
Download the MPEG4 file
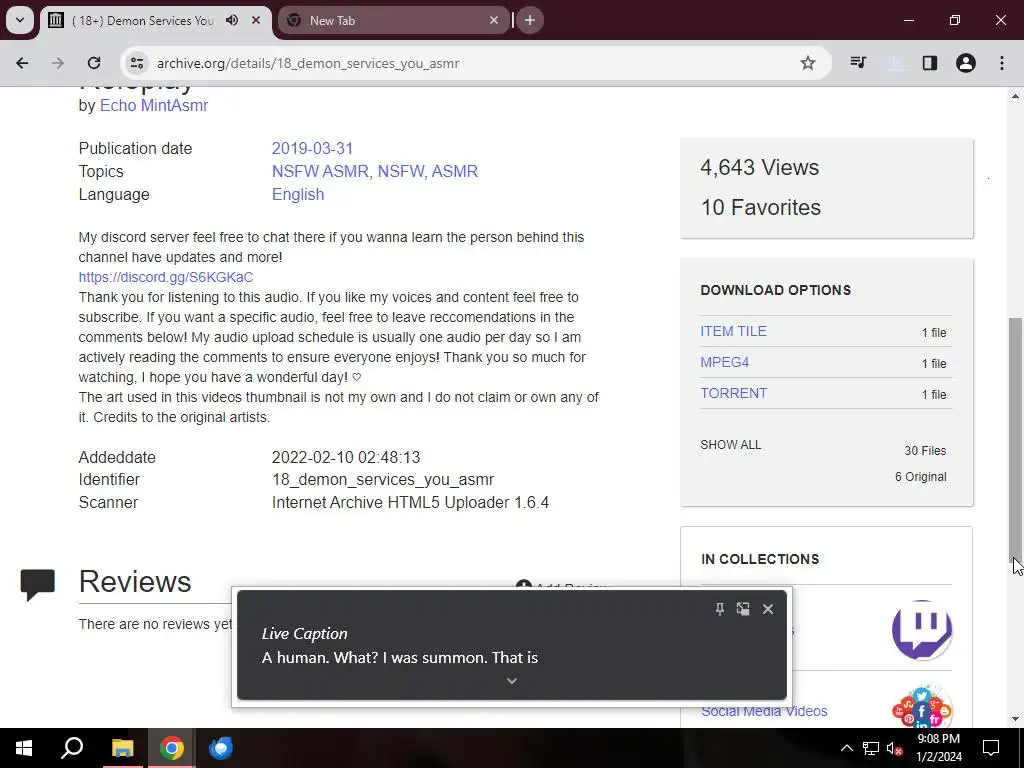(724, 362)
